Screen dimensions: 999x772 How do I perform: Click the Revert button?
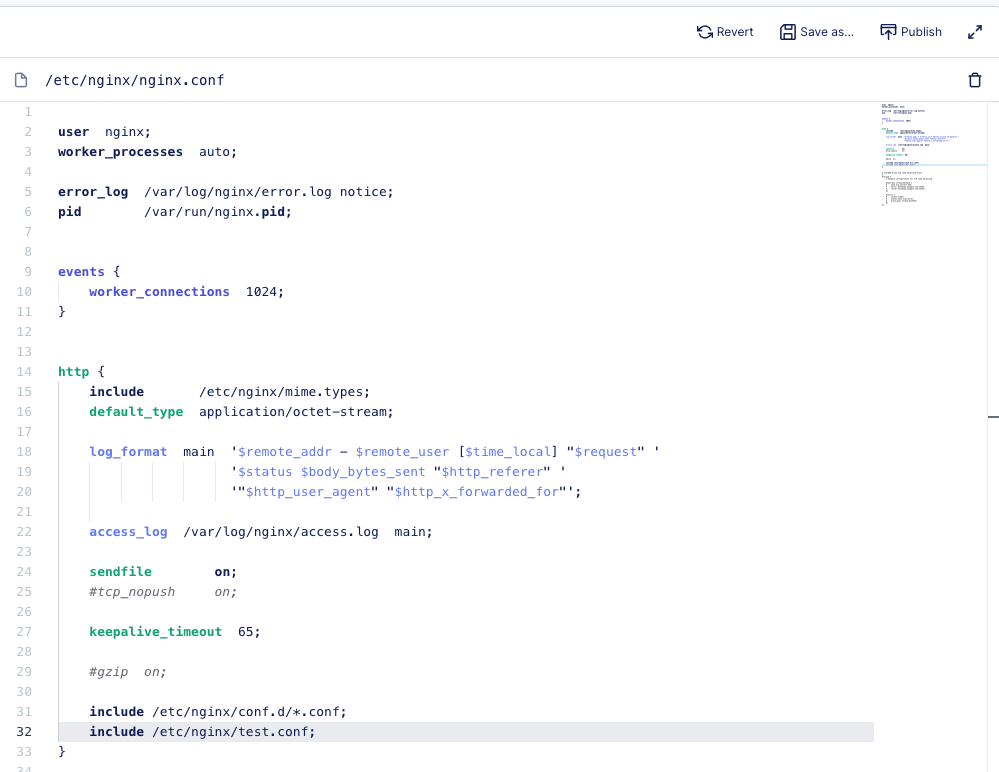(x=725, y=32)
